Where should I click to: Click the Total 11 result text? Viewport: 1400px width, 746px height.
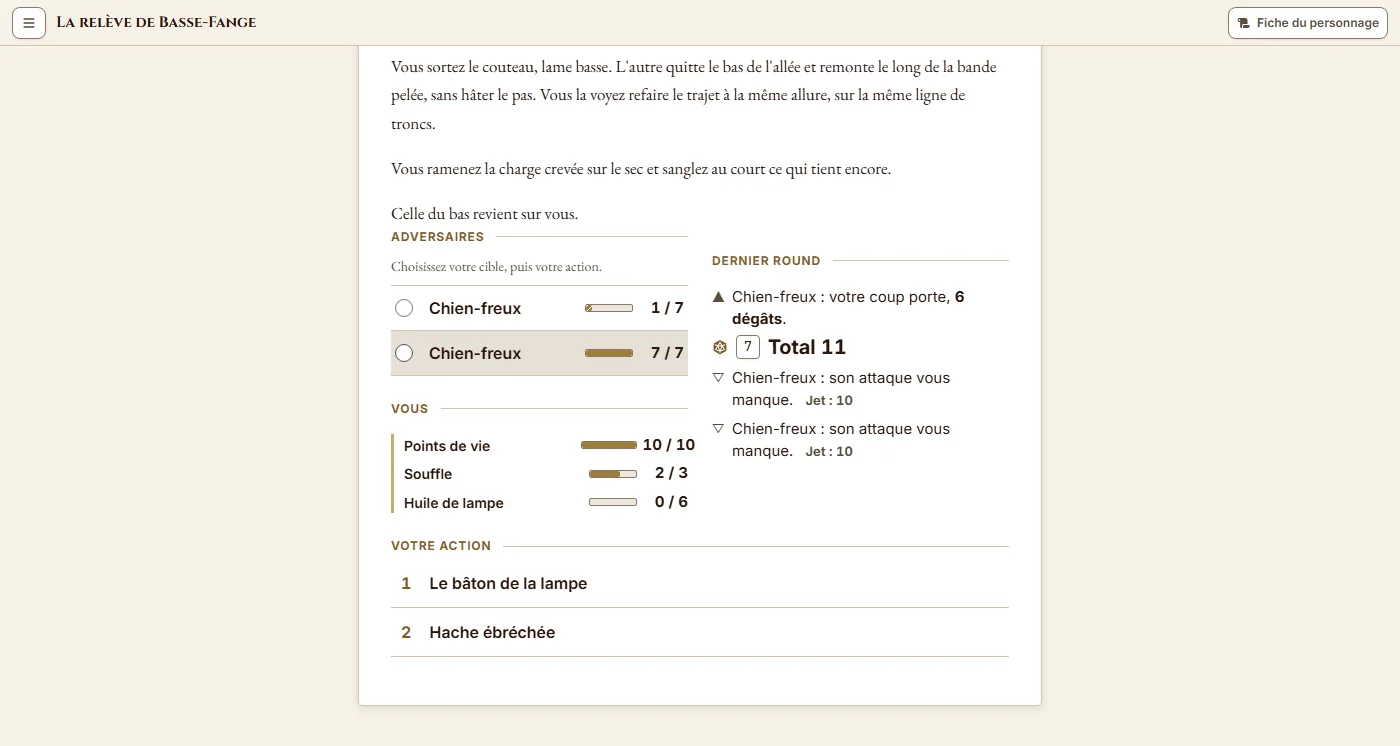[x=807, y=347]
